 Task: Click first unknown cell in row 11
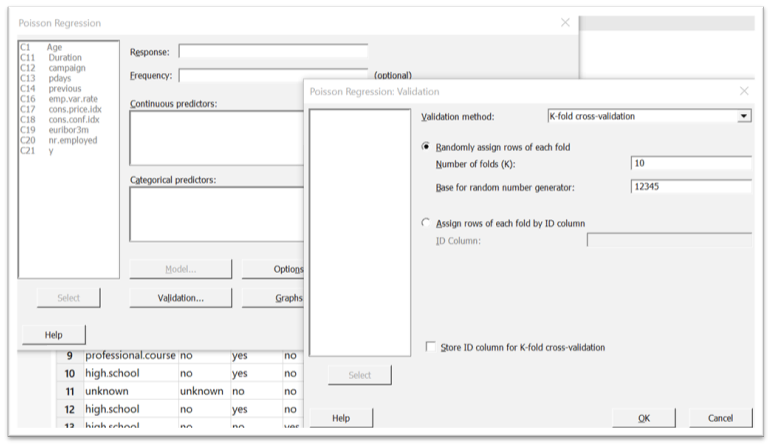130,391
